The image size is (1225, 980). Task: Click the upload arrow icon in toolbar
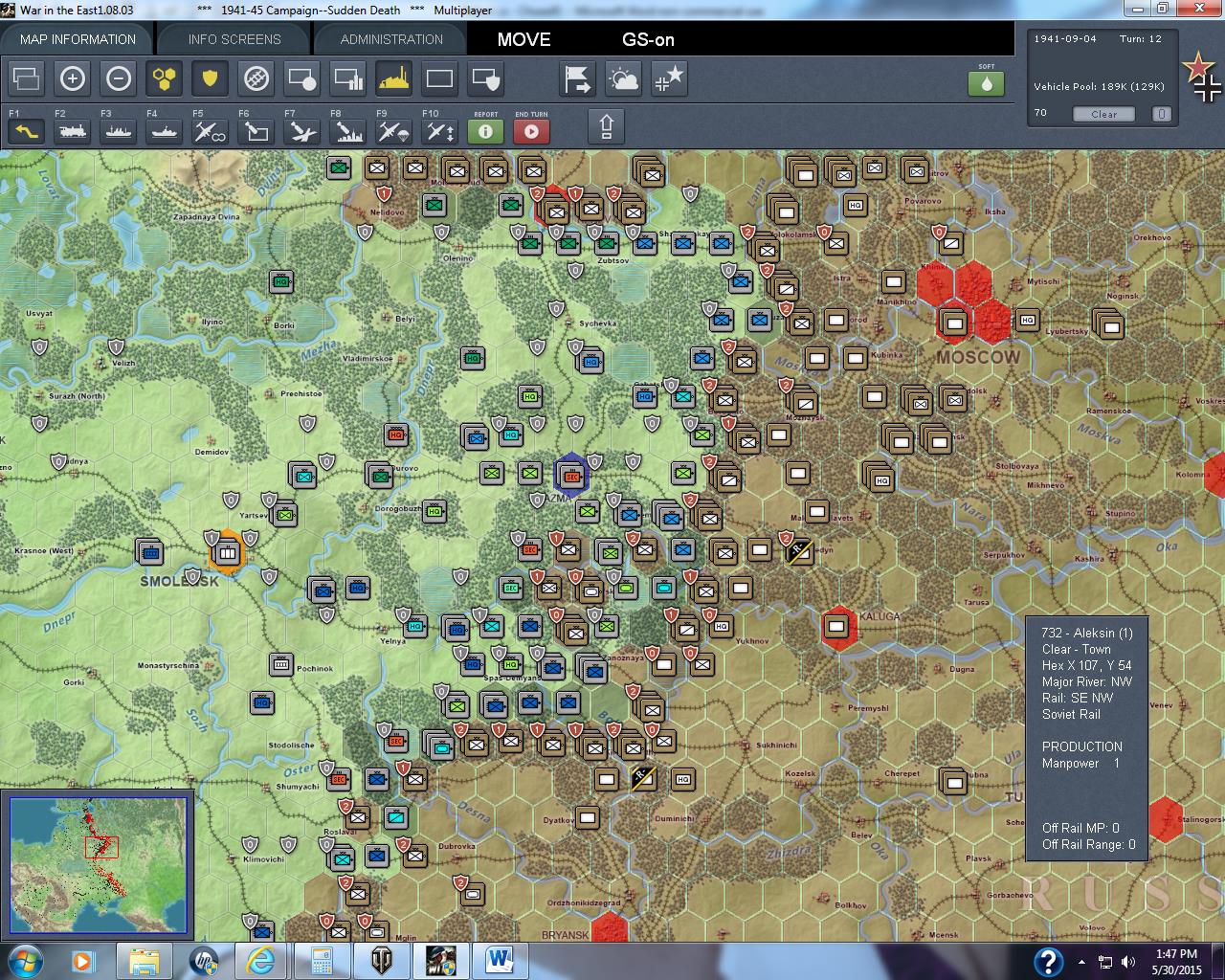coord(607,126)
